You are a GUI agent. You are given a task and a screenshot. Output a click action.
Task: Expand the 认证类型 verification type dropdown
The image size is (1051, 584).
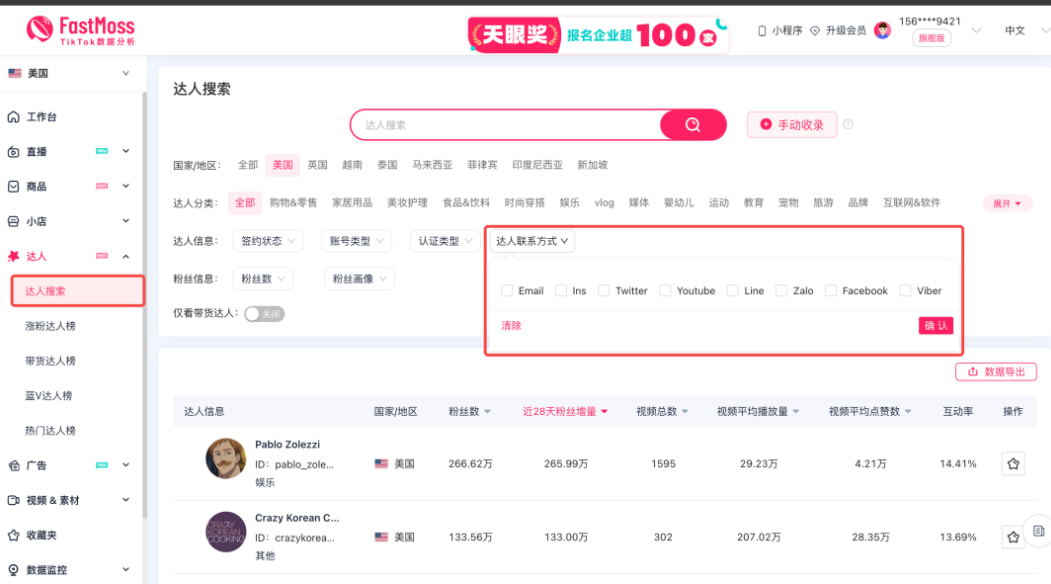coord(443,240)
